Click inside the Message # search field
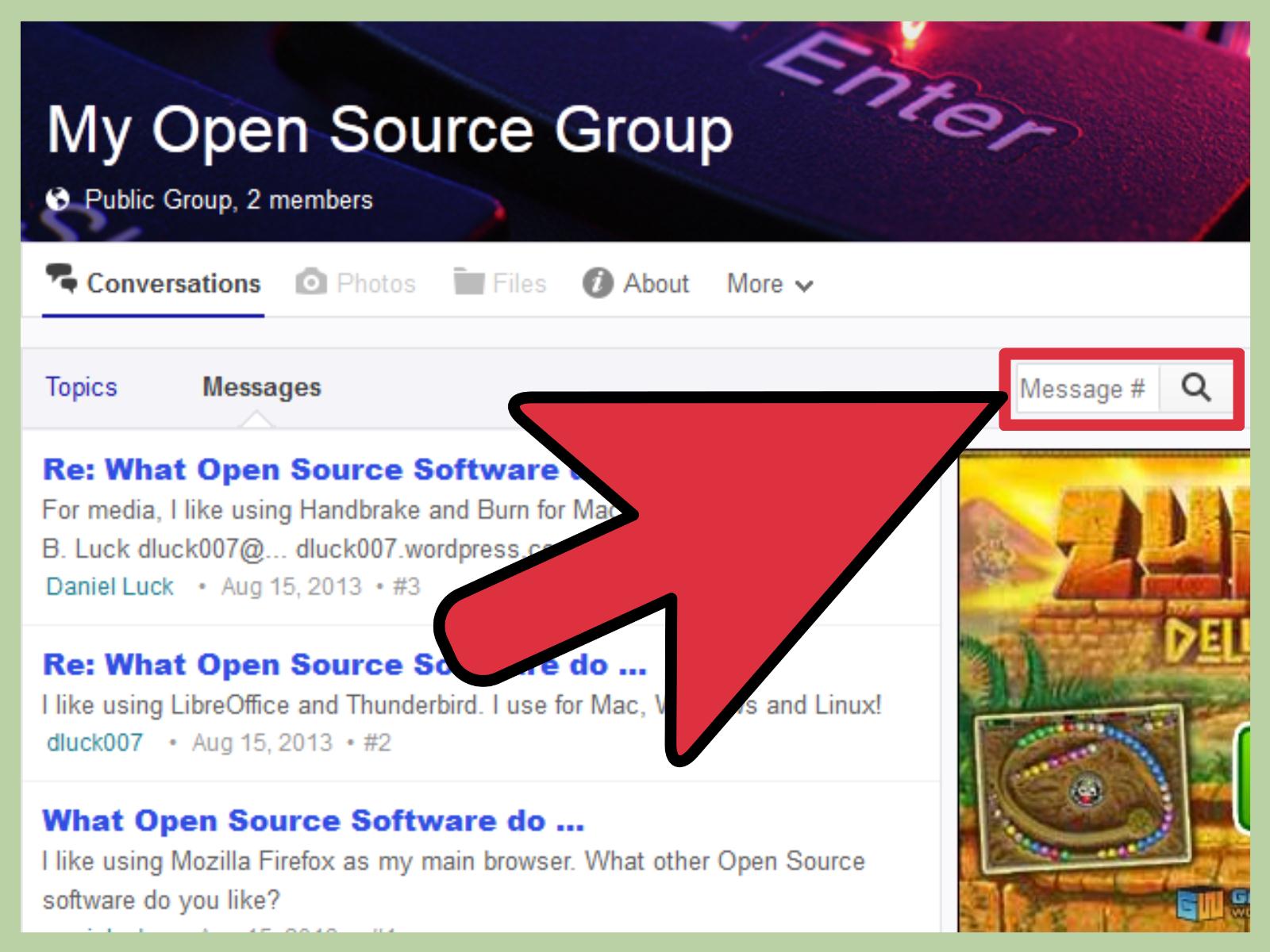The width and height of the screenshot is (1270, 952). point(1087,389)
